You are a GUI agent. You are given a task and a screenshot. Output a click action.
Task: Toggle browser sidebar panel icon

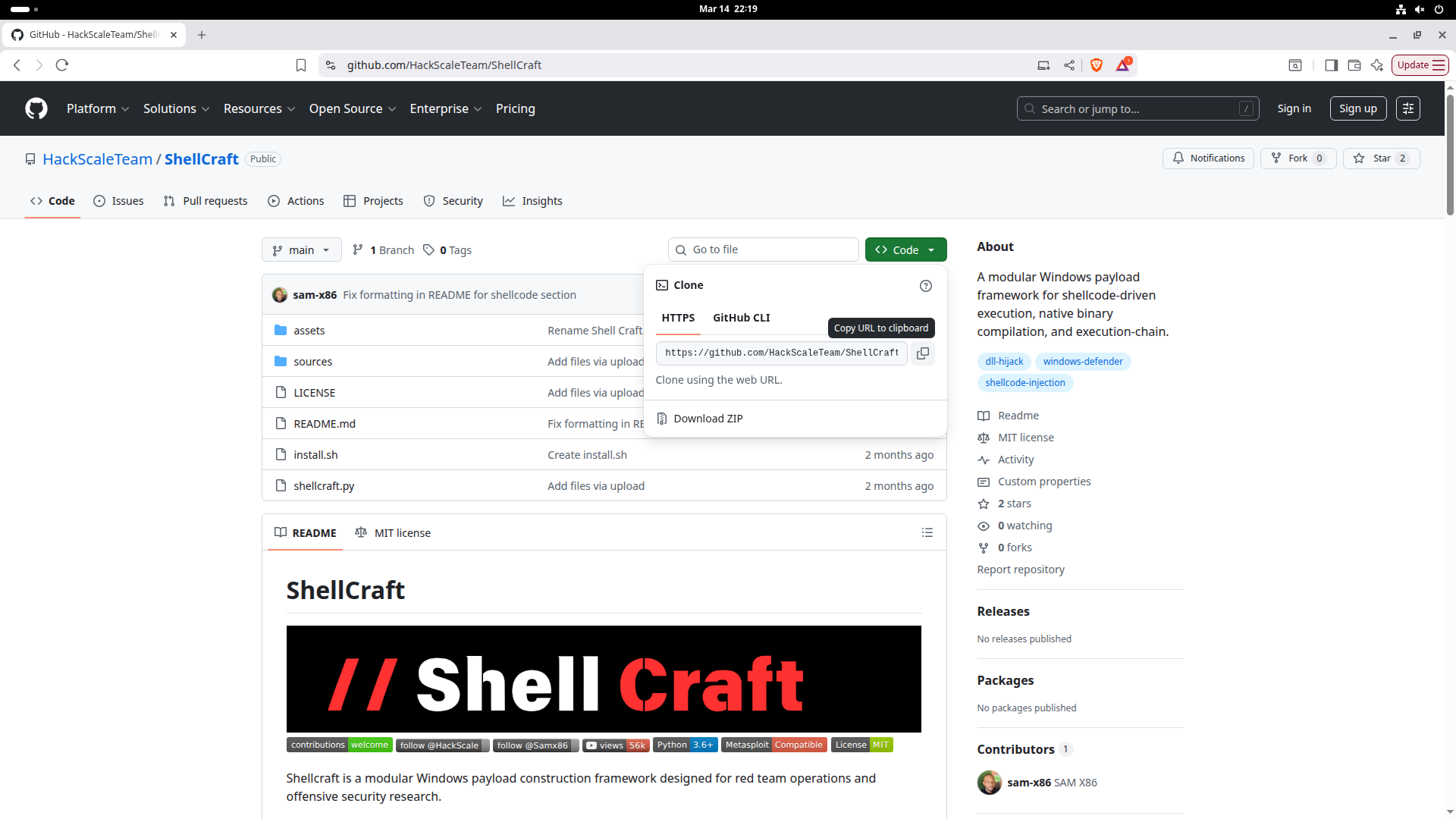(1331, 65)
